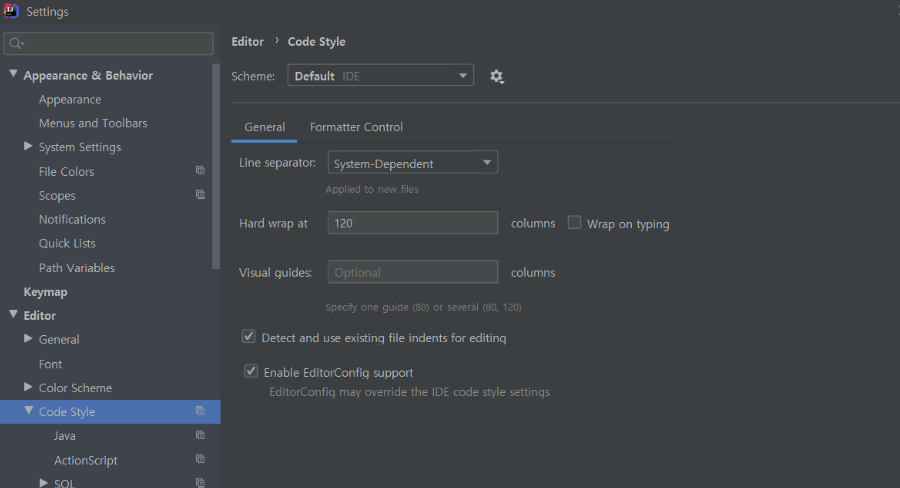Click the scheme settings gear icon

(x=497, y=76)
